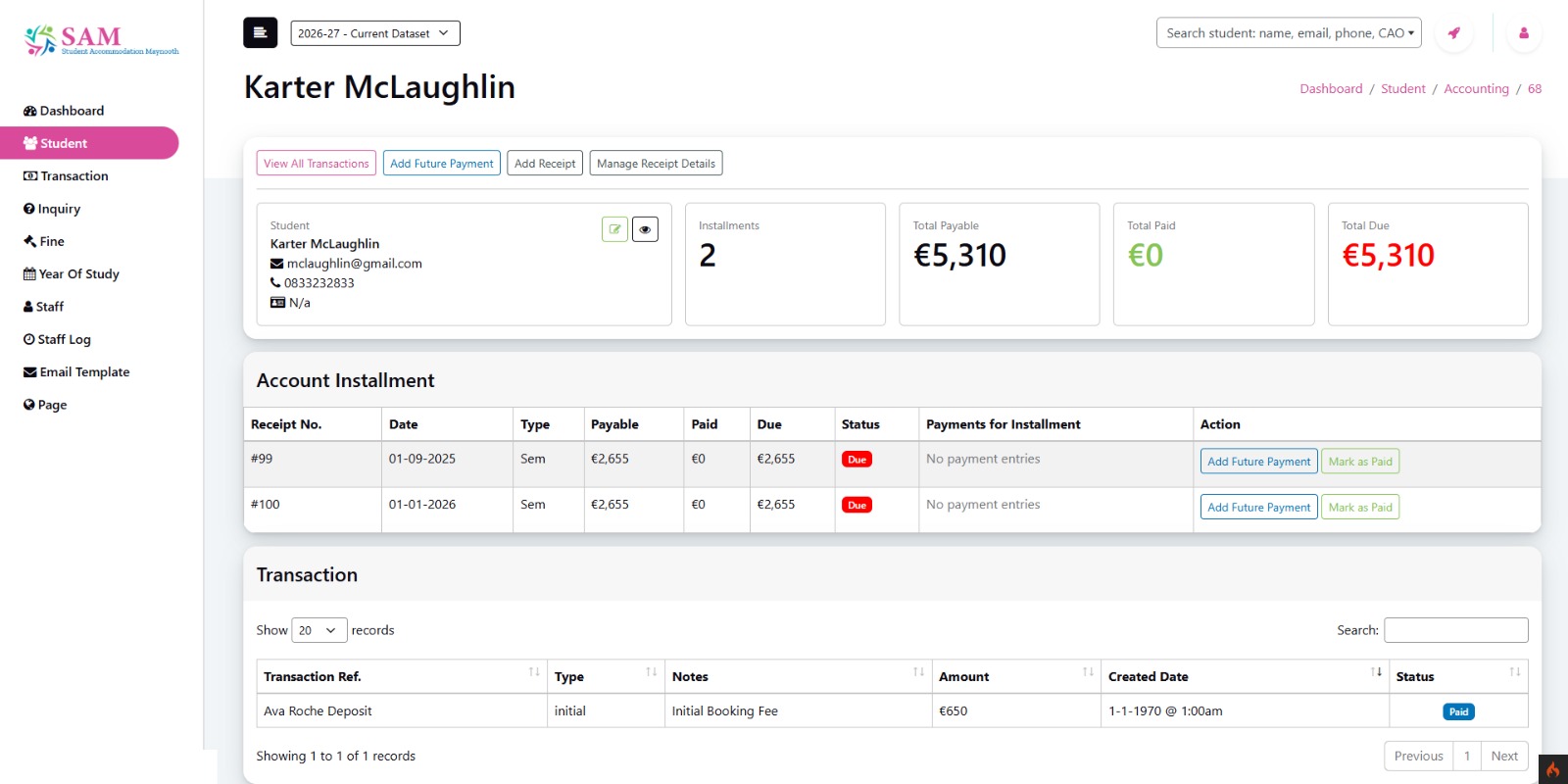Open Inquiry in the sidebar
This screenshot has height=784, width=1568.
pyautogui.click(x=52, y=209)
